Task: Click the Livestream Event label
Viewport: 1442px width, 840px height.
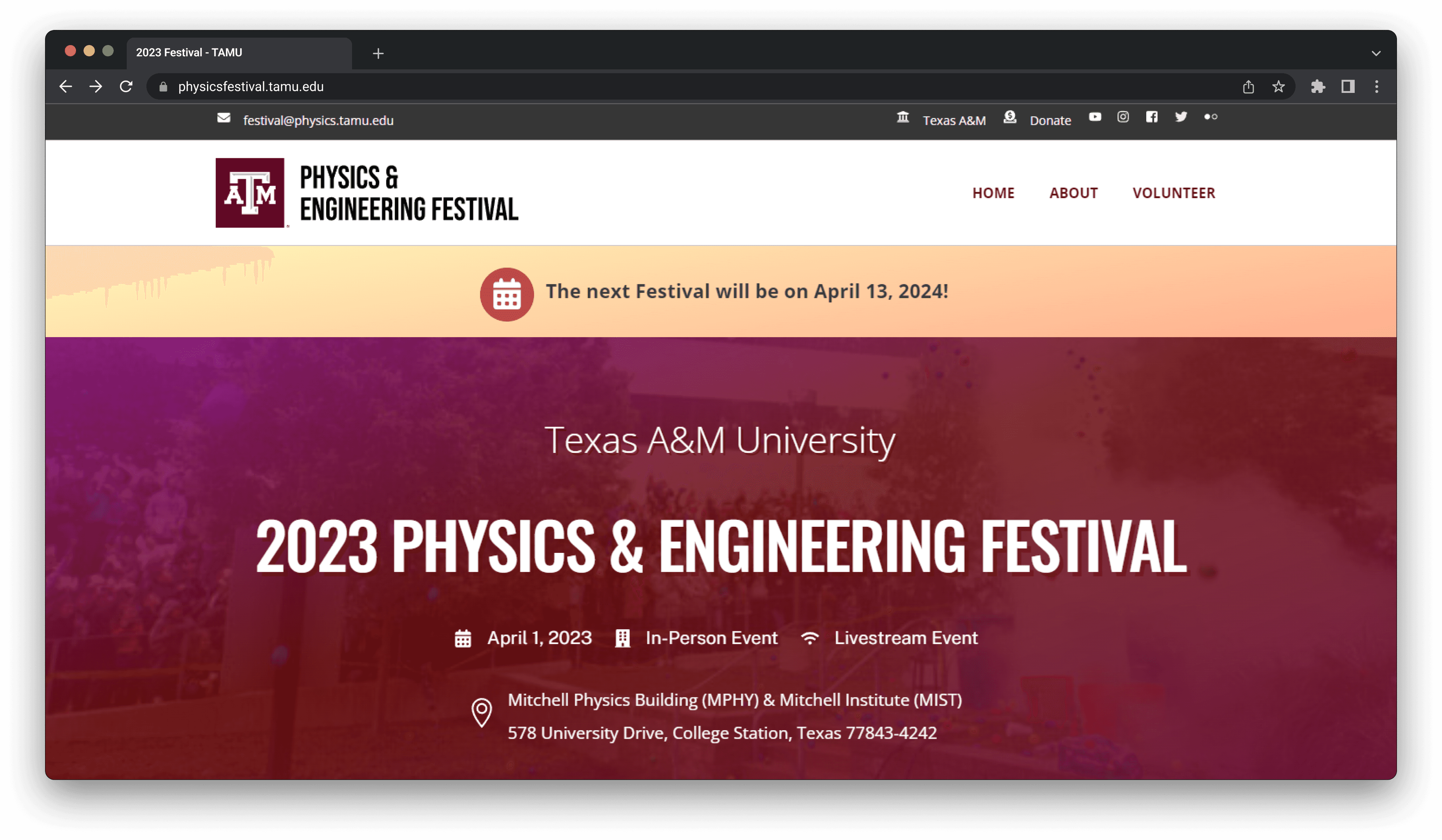Action: [906, 638]
